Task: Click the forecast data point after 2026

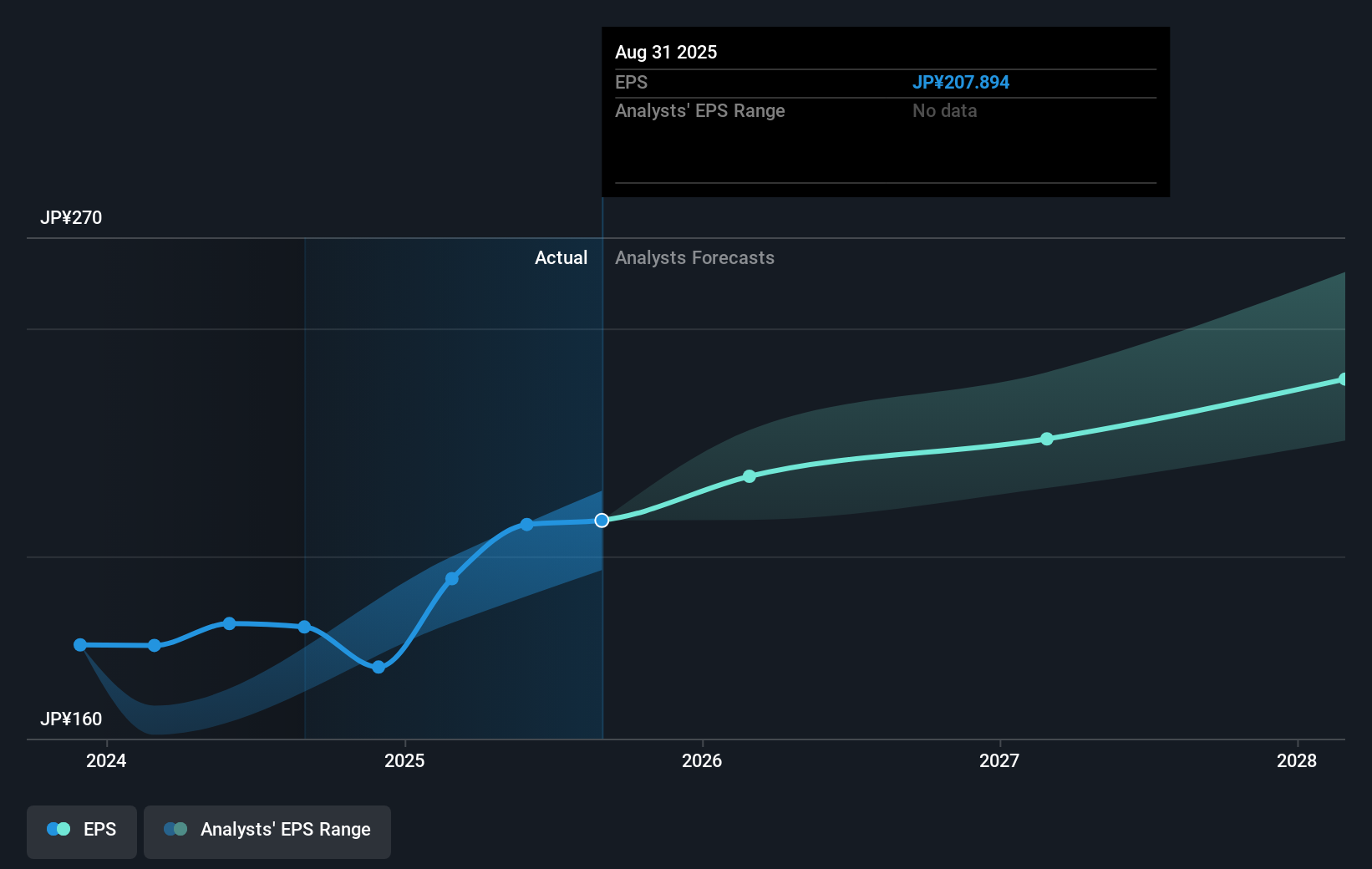Action: (x=749, y=476)
